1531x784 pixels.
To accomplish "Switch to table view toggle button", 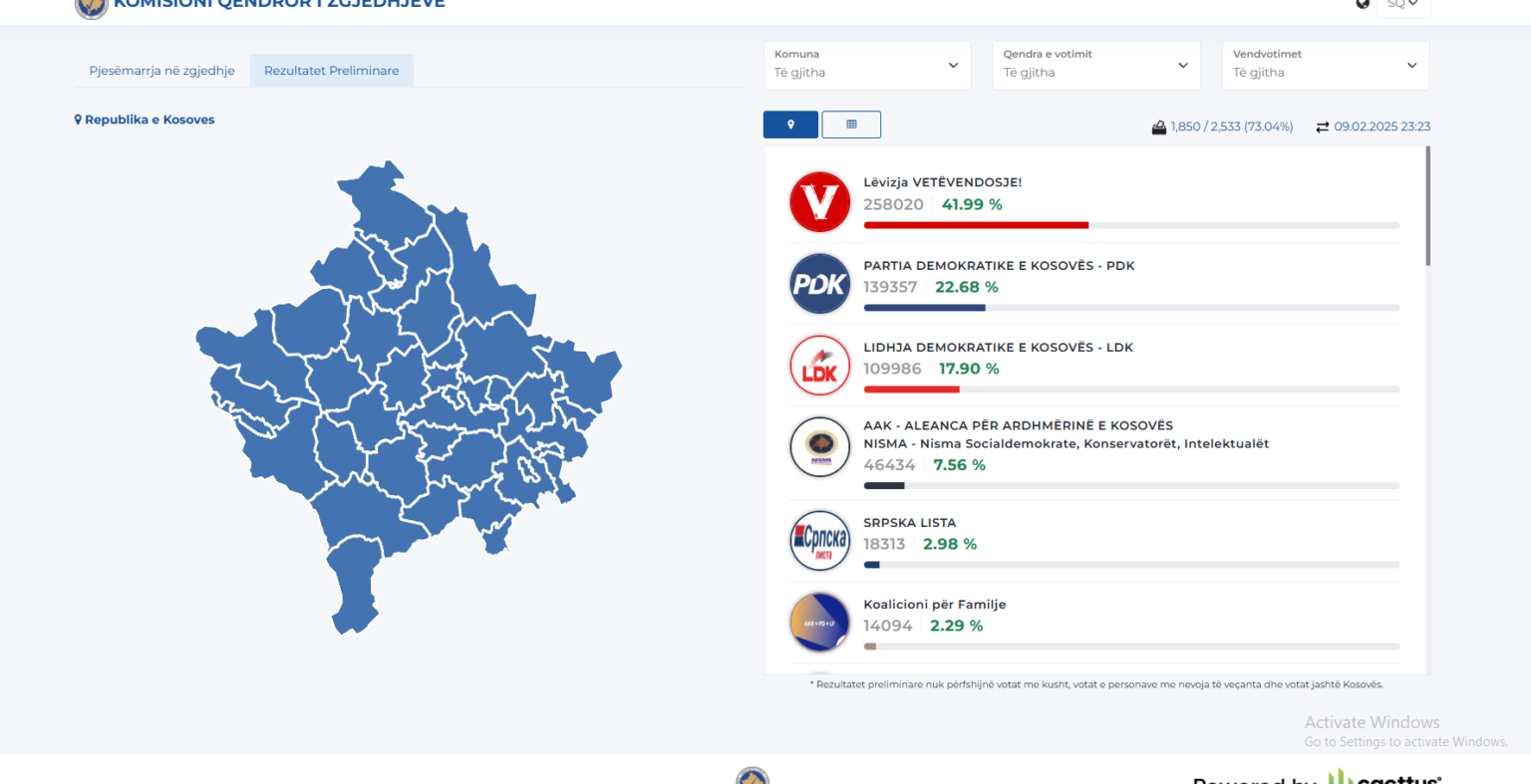I will point(851,125).
